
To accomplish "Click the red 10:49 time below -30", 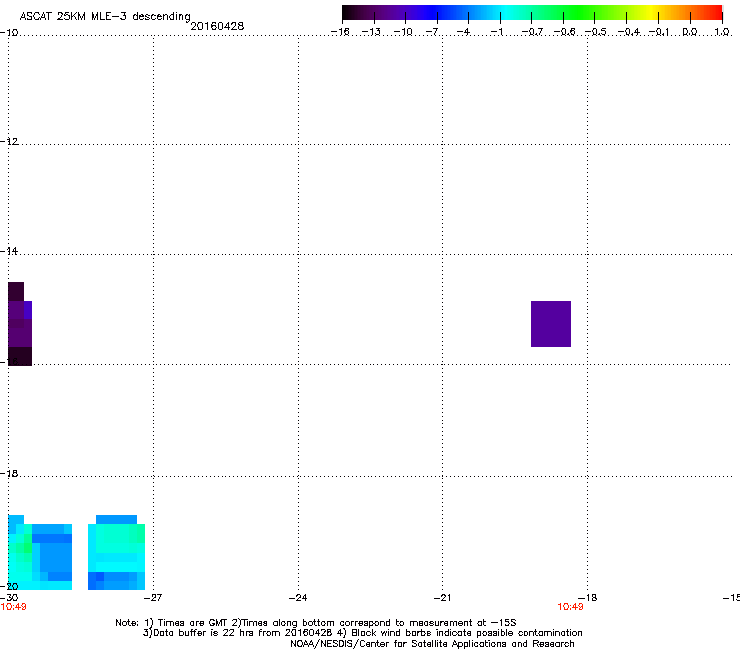I will click(13, 607).
